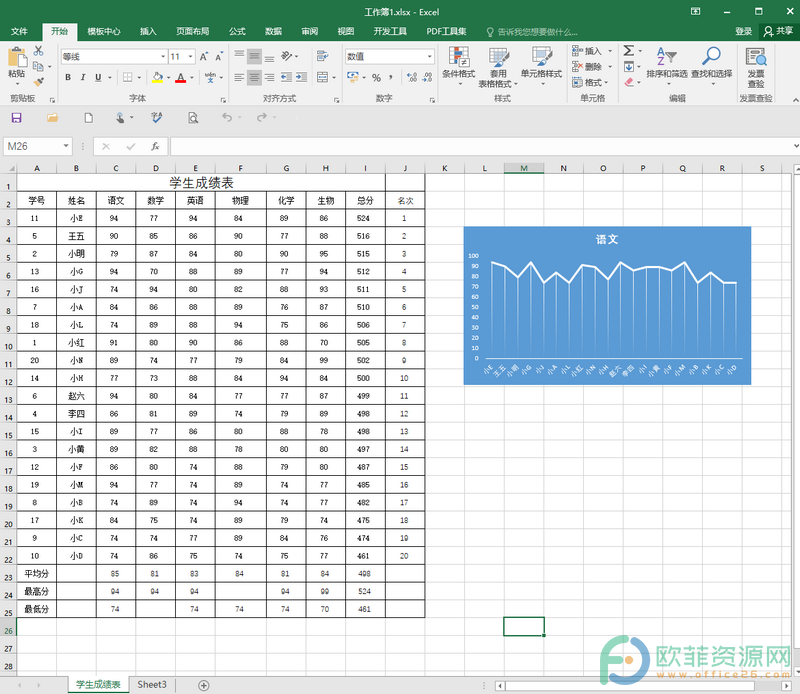Click the Format Painter brush icon
800x694 pixels.
(38, 82)
